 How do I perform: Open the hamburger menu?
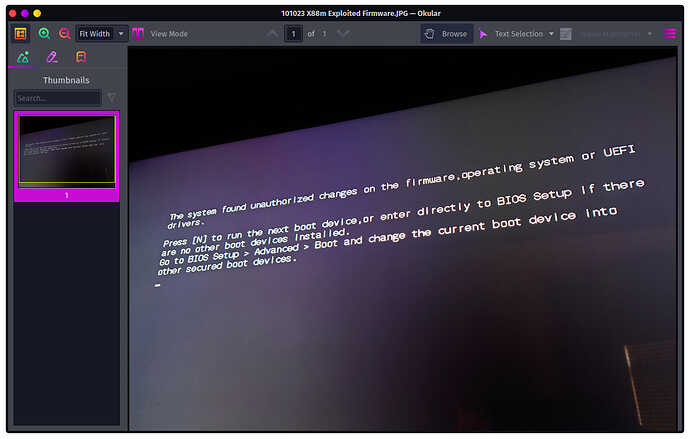point(670,33)
